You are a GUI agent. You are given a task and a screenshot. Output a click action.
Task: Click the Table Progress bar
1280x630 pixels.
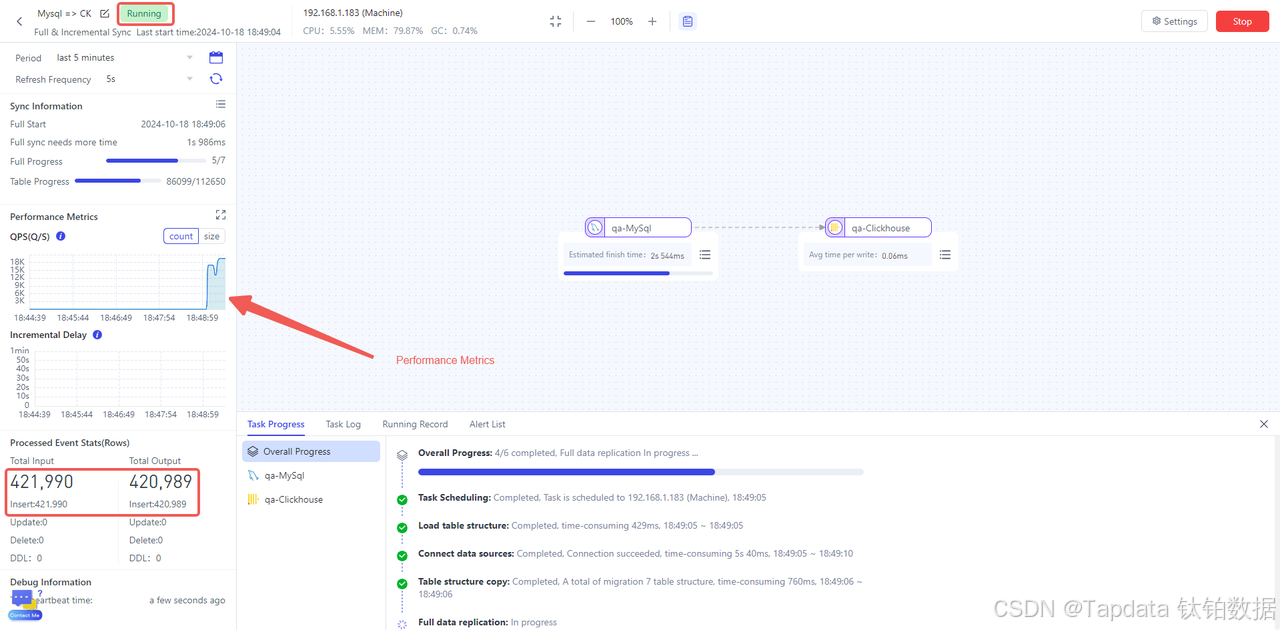(x=118, y=181)
